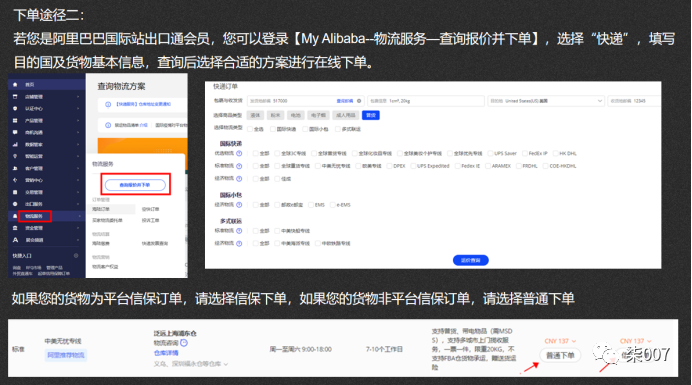Screen dimensions: 692x385
Task: Click the 资金管理 bank icon
Action: (x=15, y=228)
